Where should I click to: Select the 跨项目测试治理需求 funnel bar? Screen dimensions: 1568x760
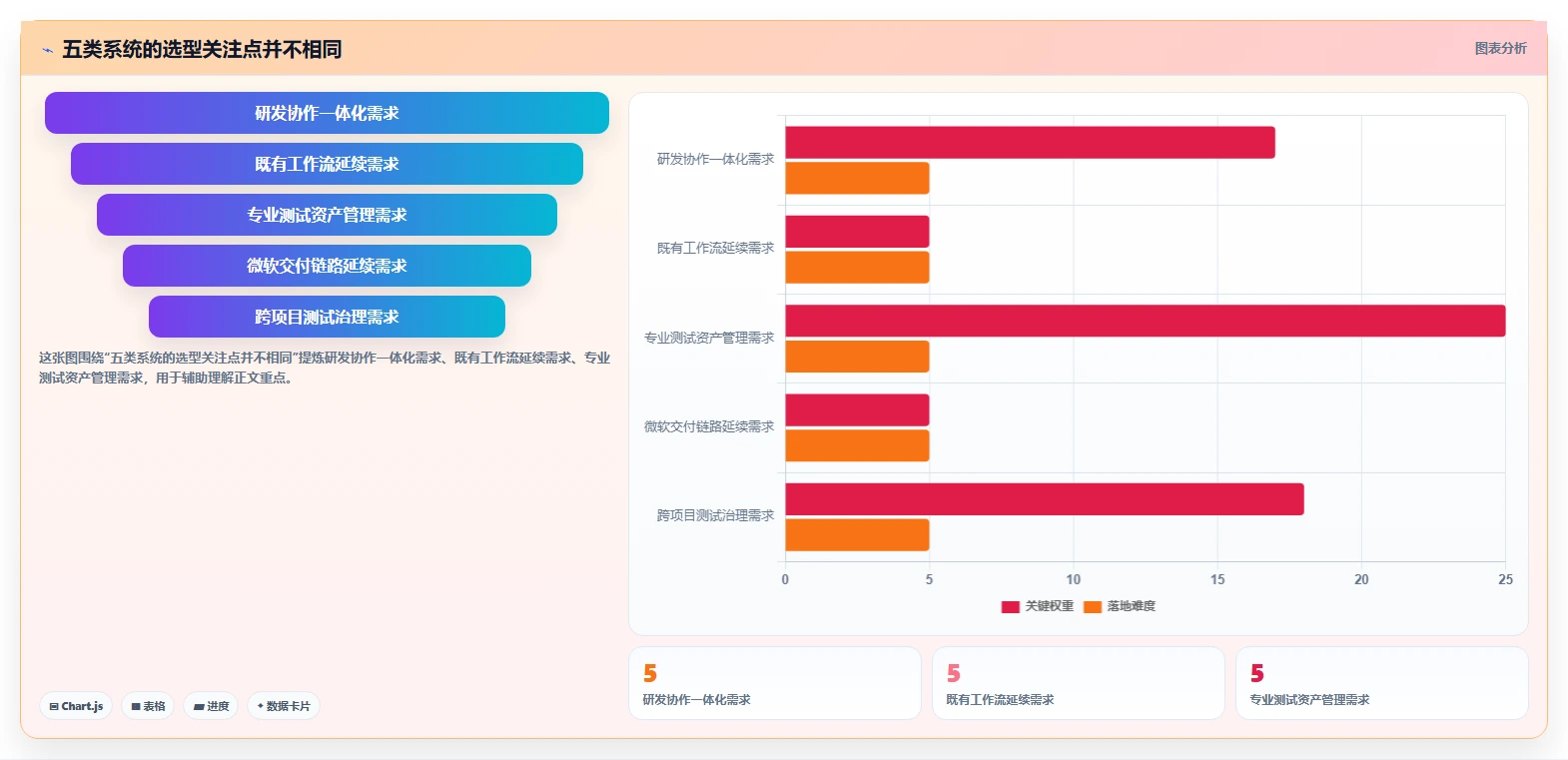[327, 317]
